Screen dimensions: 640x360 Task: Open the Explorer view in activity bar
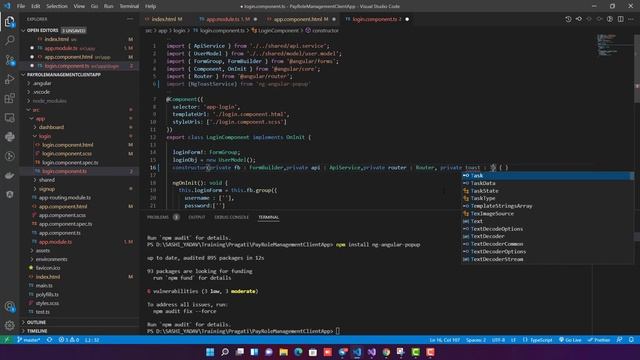(9, 21)
